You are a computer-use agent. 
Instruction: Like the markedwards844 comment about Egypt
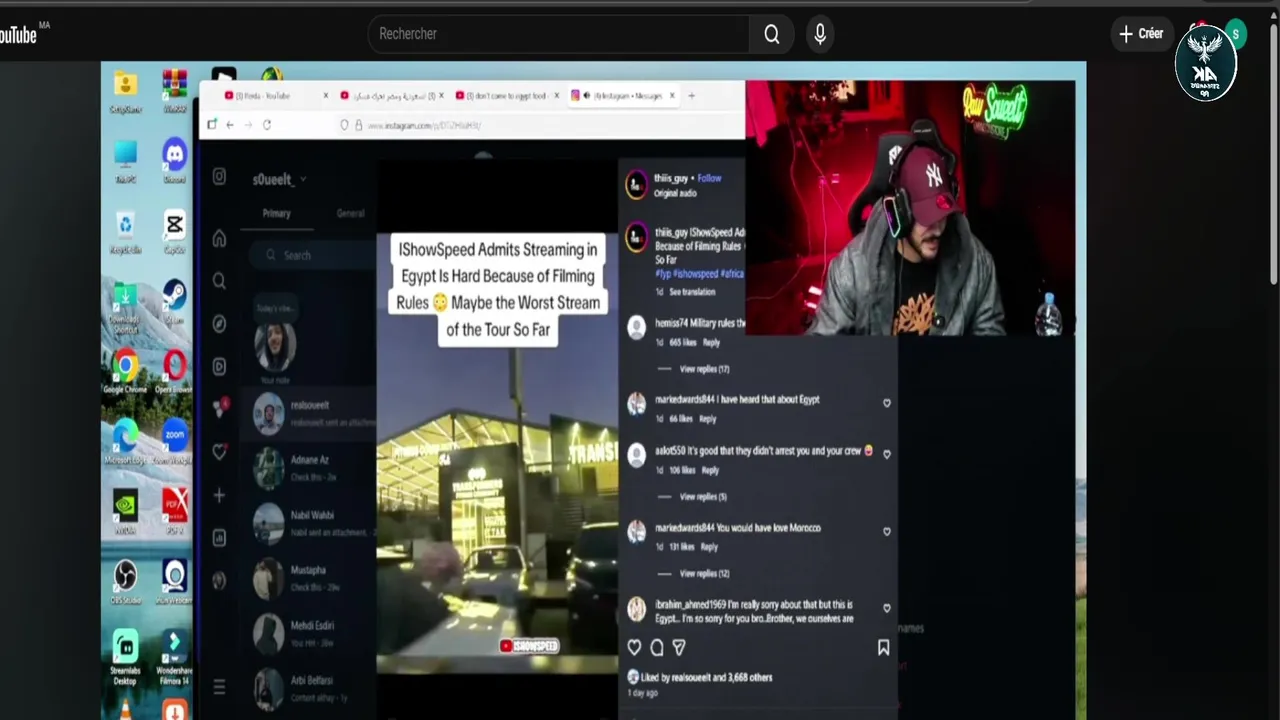[x=887, y=403]
